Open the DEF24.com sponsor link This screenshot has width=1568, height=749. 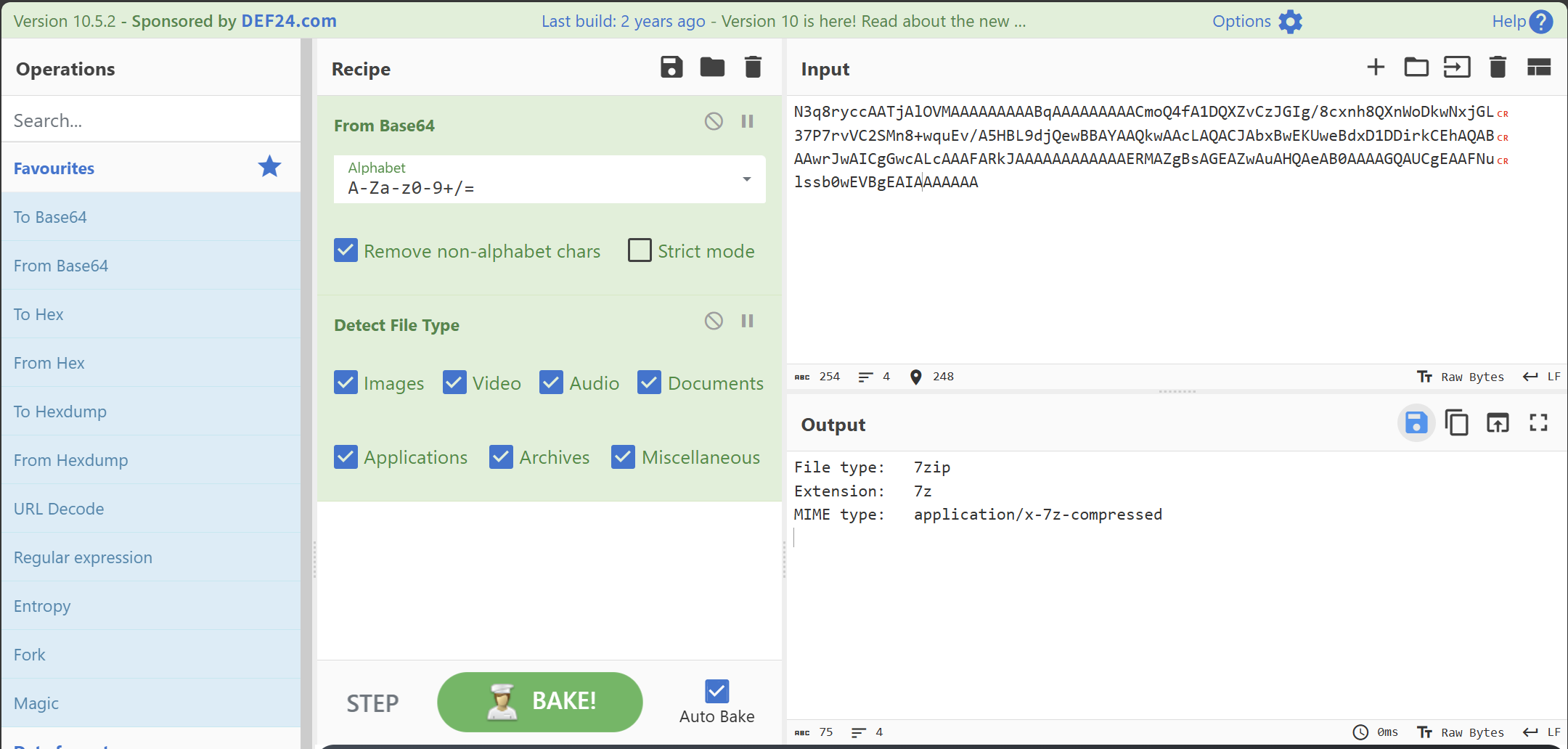(289, 21)
